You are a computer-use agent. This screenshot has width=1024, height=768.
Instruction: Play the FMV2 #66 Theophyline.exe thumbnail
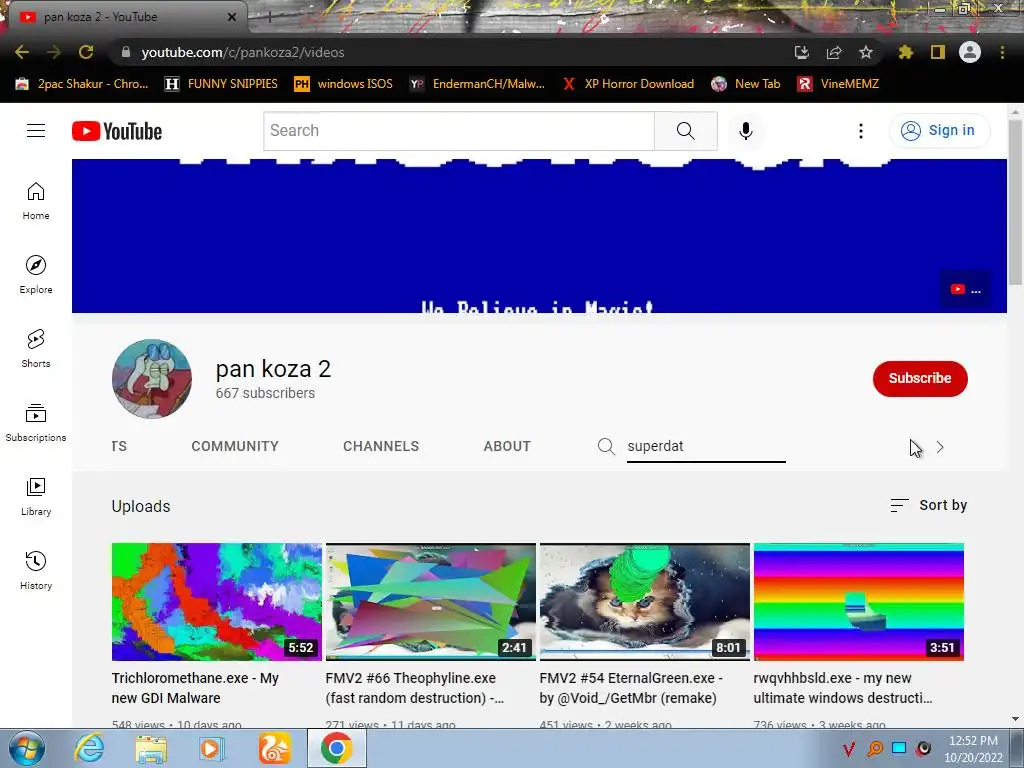click(x=431, y=602)
